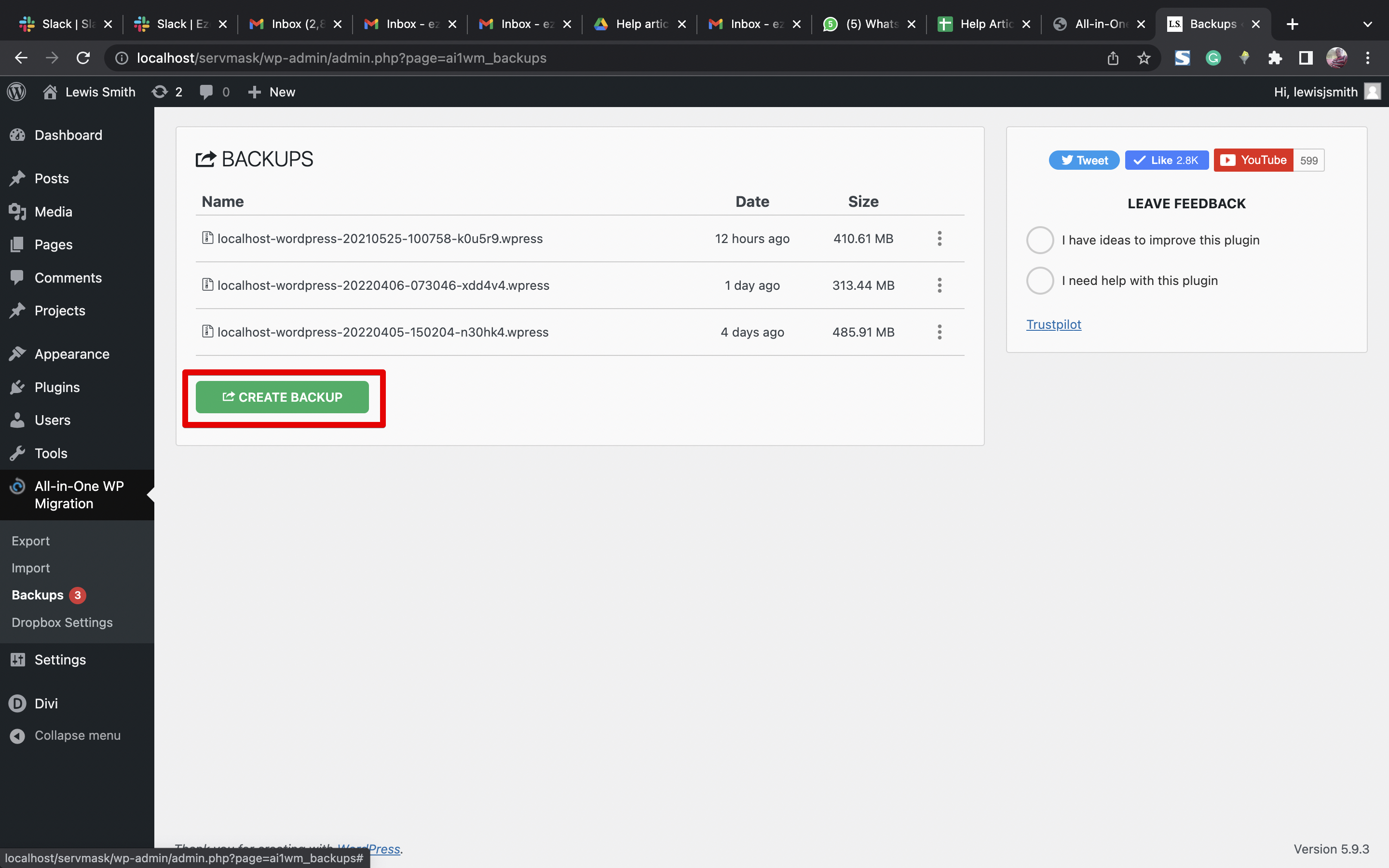
Task: Open the Export submenu item
Action: 30,541
